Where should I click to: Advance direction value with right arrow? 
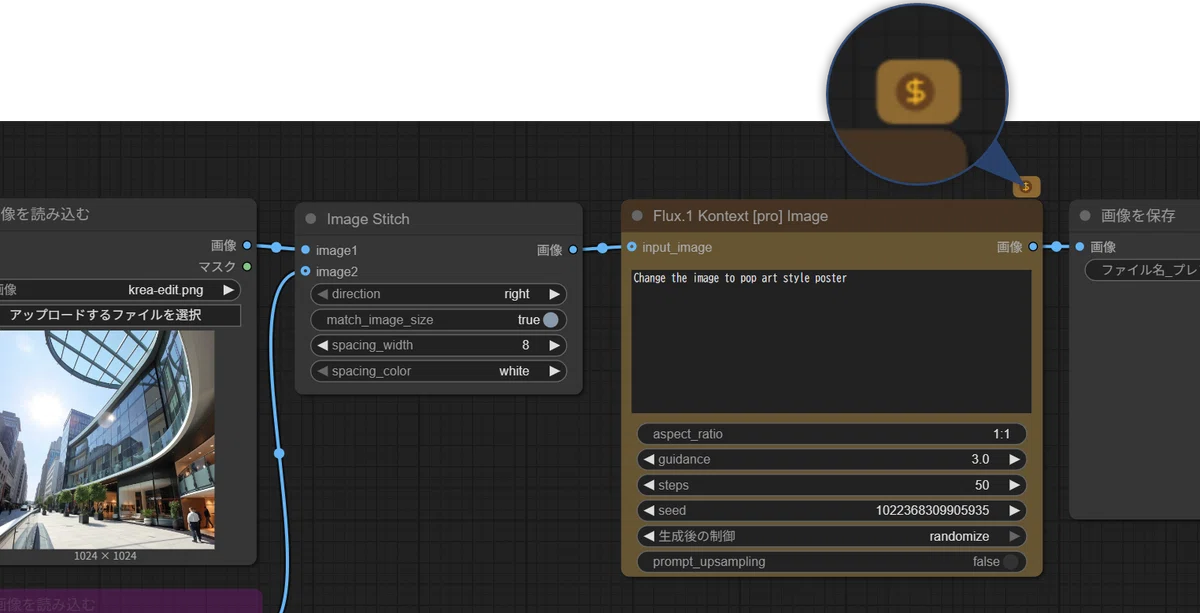[554, 294]
